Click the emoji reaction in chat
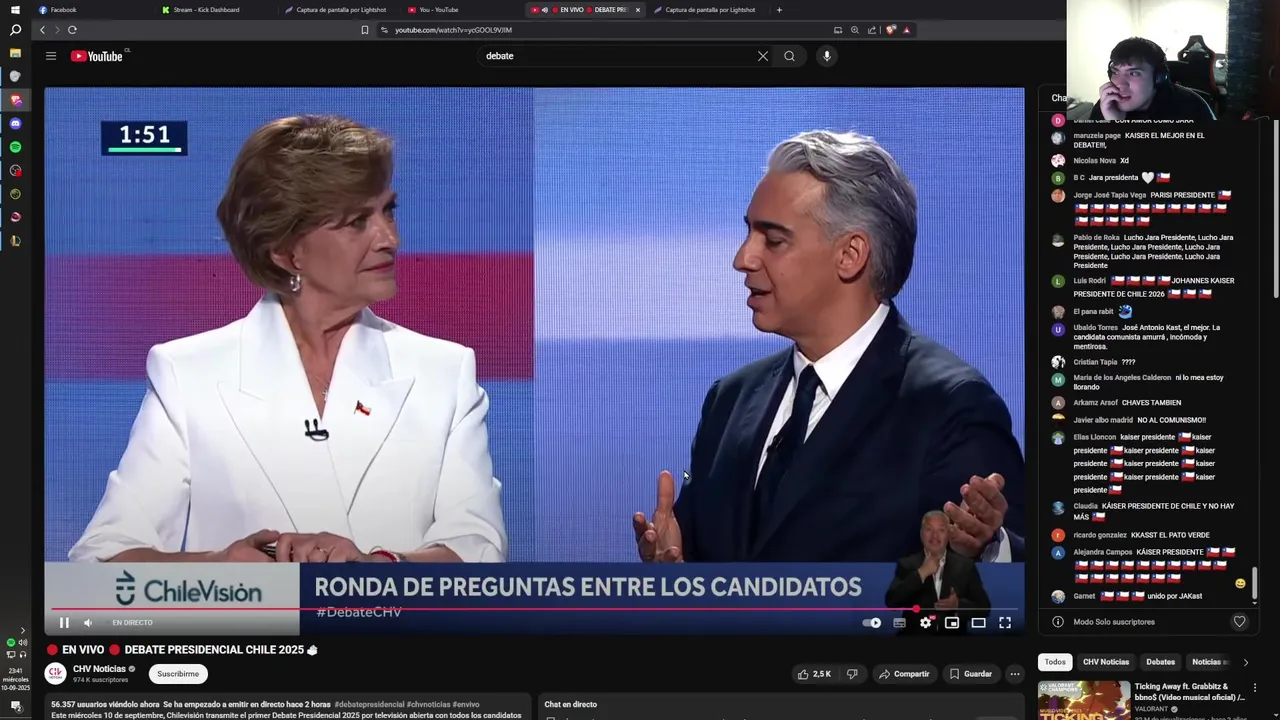The width and height of the screenshot is (1280, 720). [x=1240, y=584]
